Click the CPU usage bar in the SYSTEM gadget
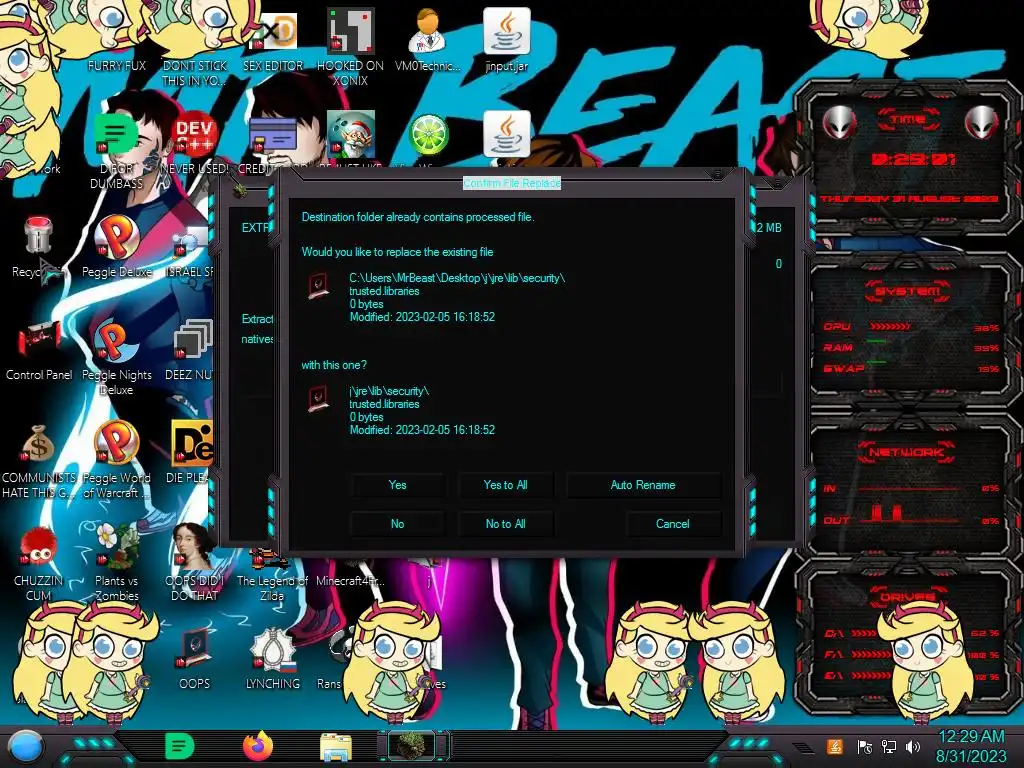 point(890,326)
